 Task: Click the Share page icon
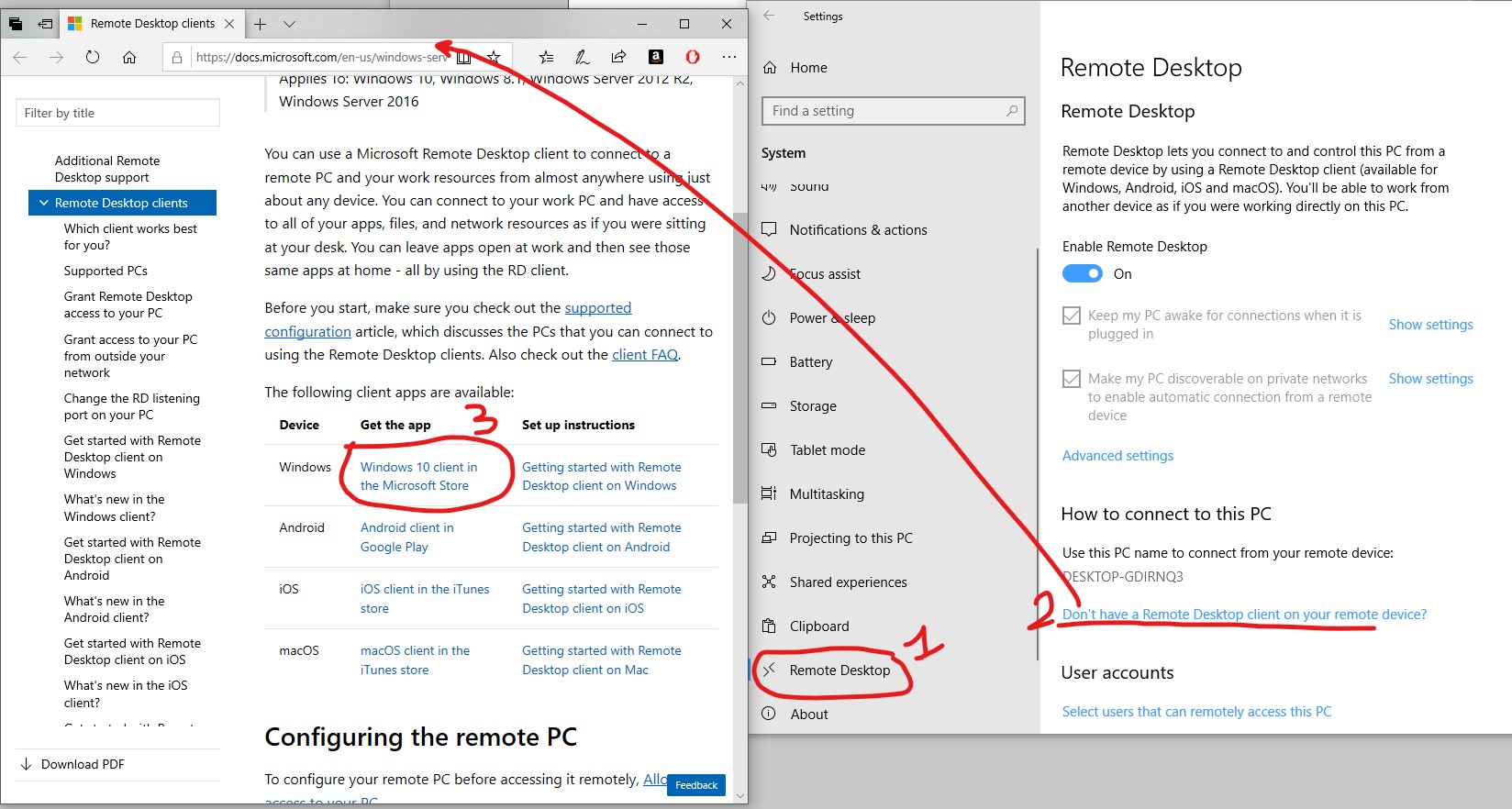coord(618,57)
